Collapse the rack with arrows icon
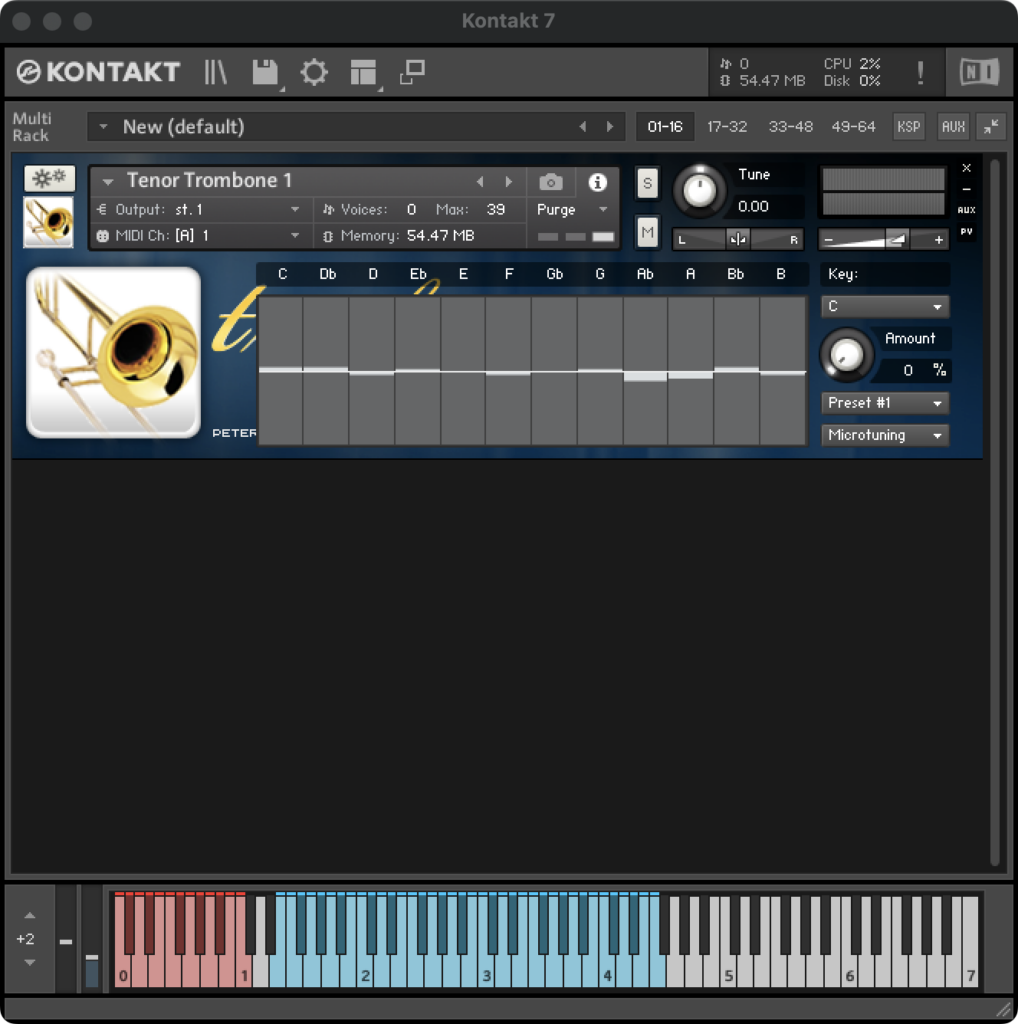Viewport: 1018px width, 1024px height. pos(991,126)
